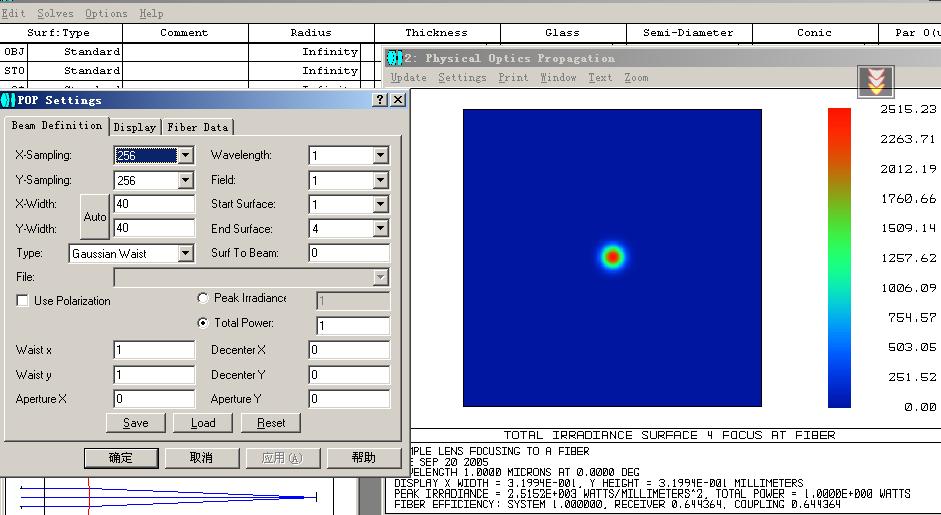Open the End Surface dropdown
Screen dimensions: 941x515
coord(380,229)
